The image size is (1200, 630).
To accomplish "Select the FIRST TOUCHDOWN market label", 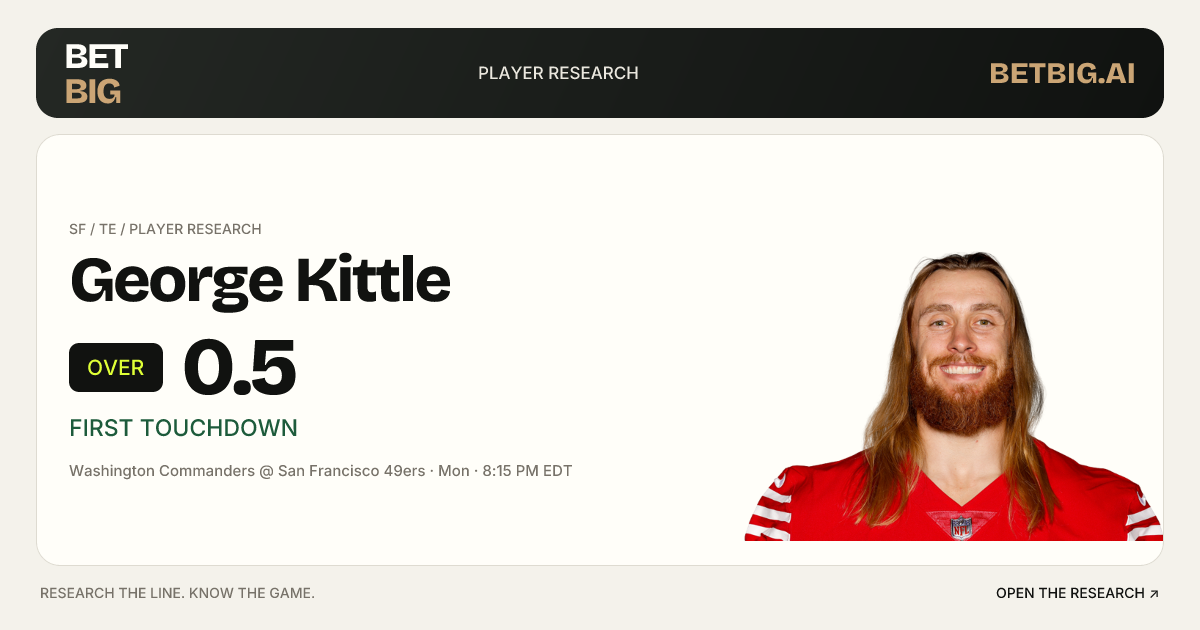I will click(x=183, y=428).
